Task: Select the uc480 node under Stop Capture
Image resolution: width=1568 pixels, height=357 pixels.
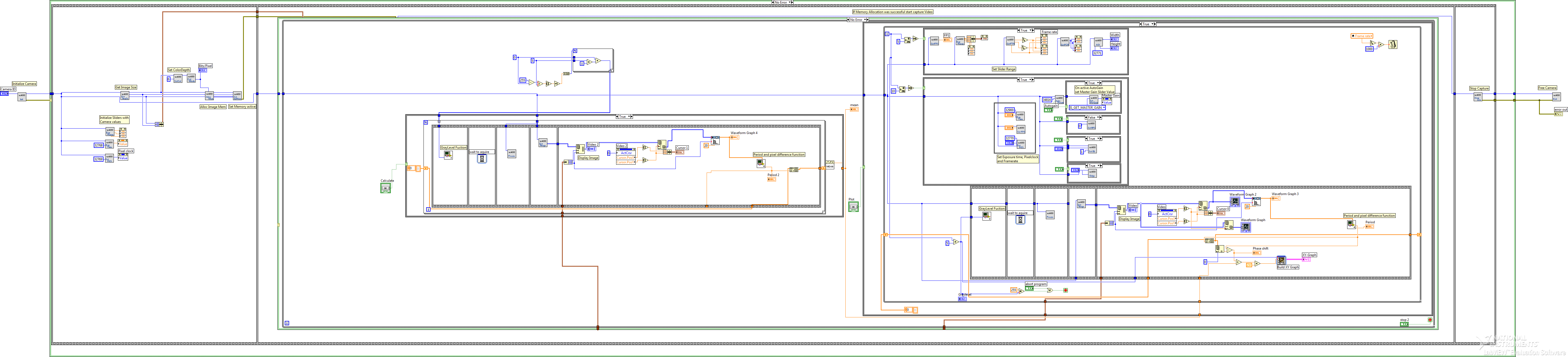Action: point(1478,96)
